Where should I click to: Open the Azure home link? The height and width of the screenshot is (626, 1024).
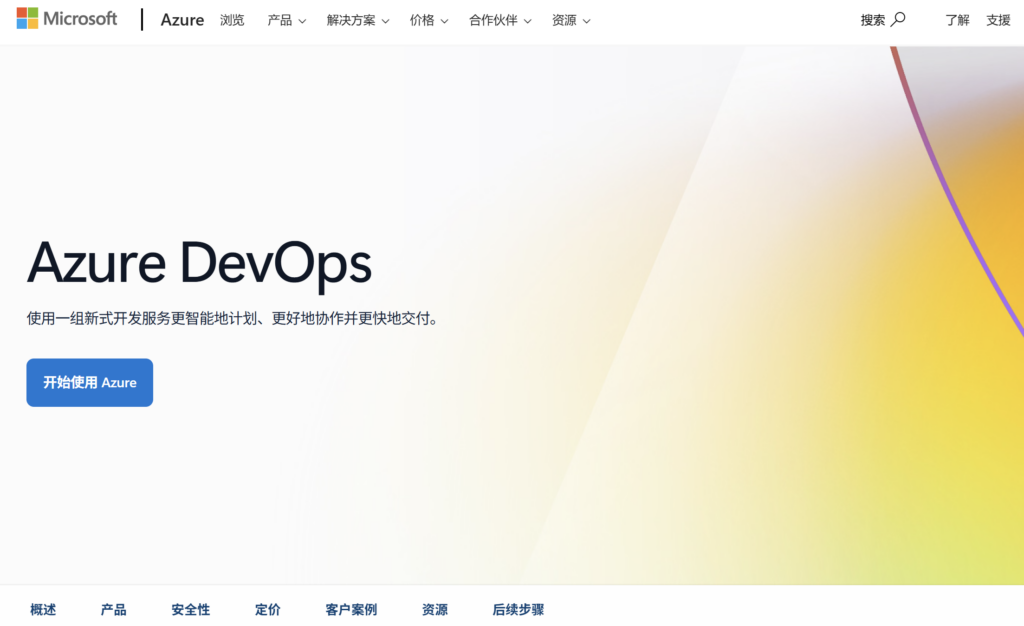pos(182,20)
